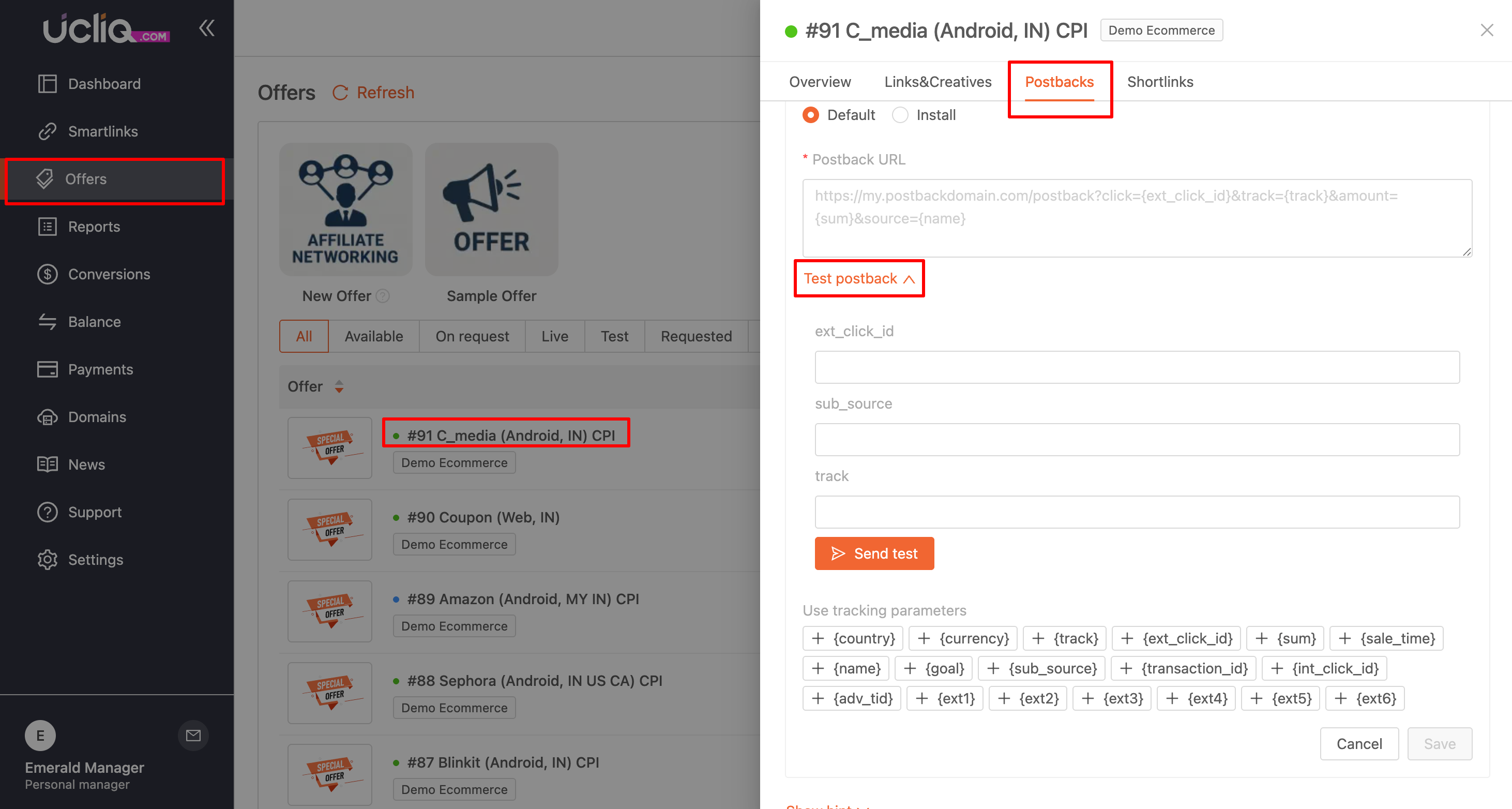Open Settings gear in sidebar
The width and height of the screenshot is (1512, 809).
(x=48, y=560)
